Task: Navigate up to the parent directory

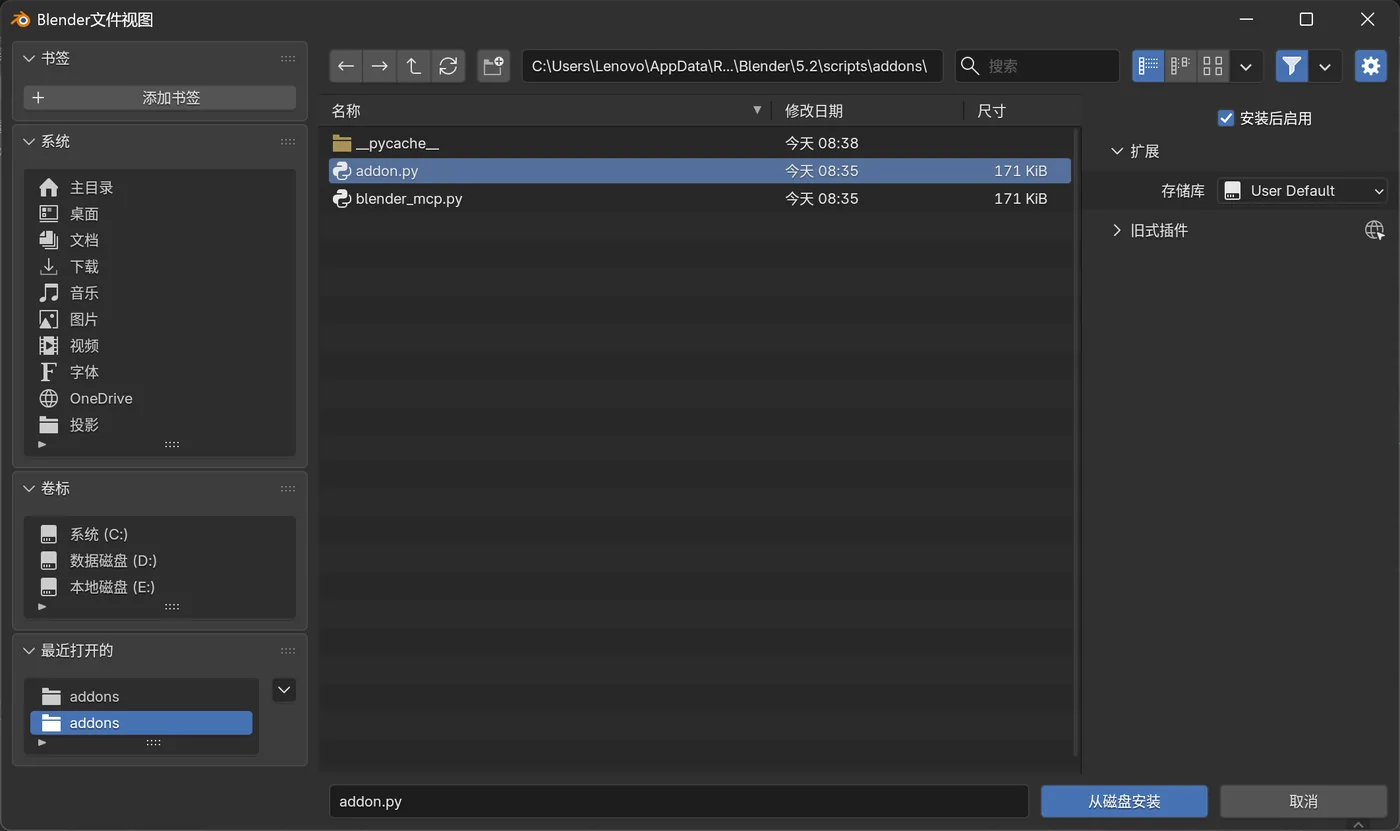Action: (414, 66)
